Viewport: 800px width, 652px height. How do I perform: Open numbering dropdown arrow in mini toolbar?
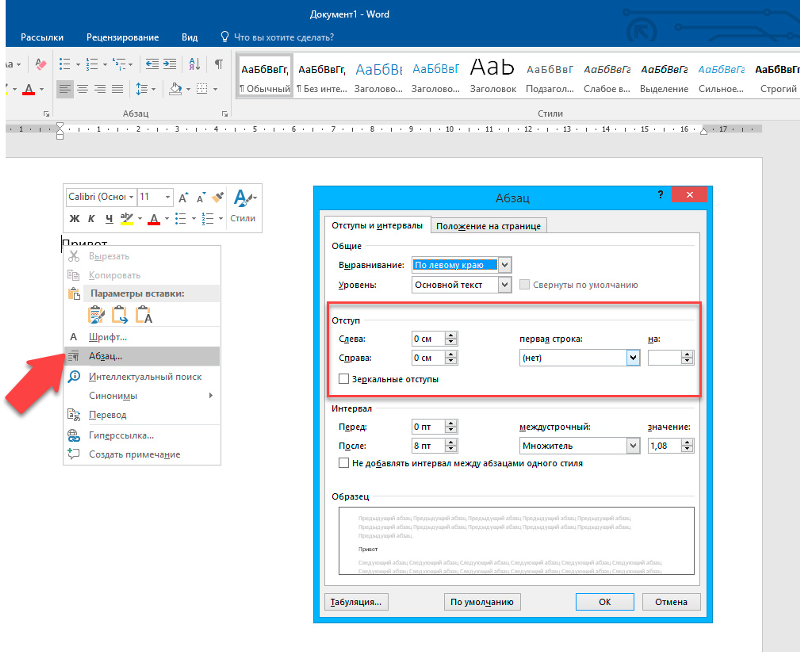click(x=221, y=219)
